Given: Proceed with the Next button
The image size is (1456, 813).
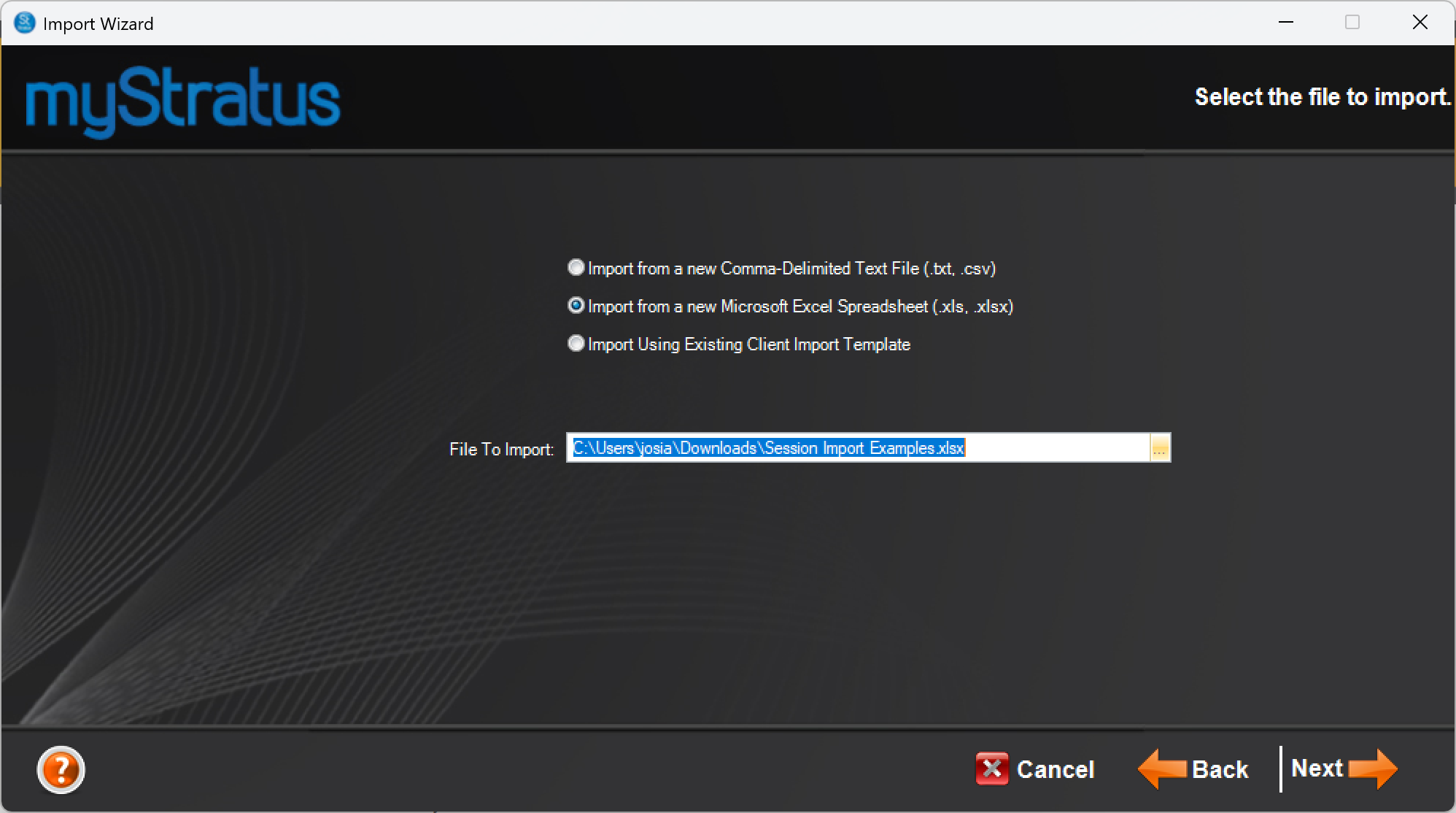Looking at the screenshot, I should click(1344, 768).
